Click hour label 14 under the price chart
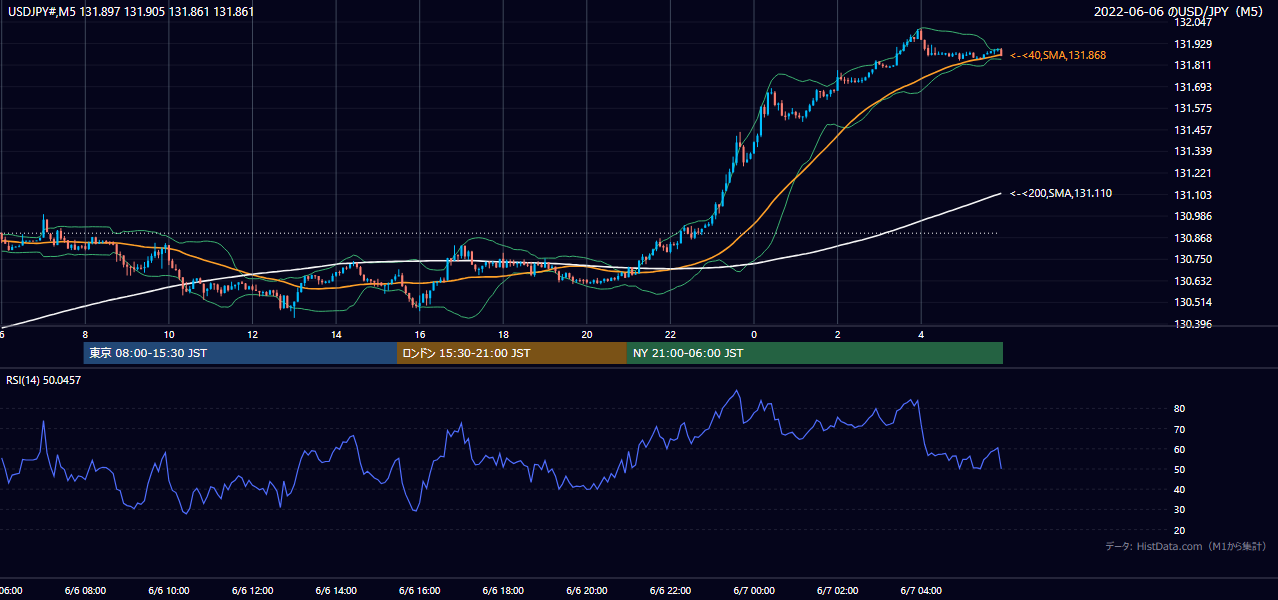Screen dimensions: 1278x600 coord(336,335)
